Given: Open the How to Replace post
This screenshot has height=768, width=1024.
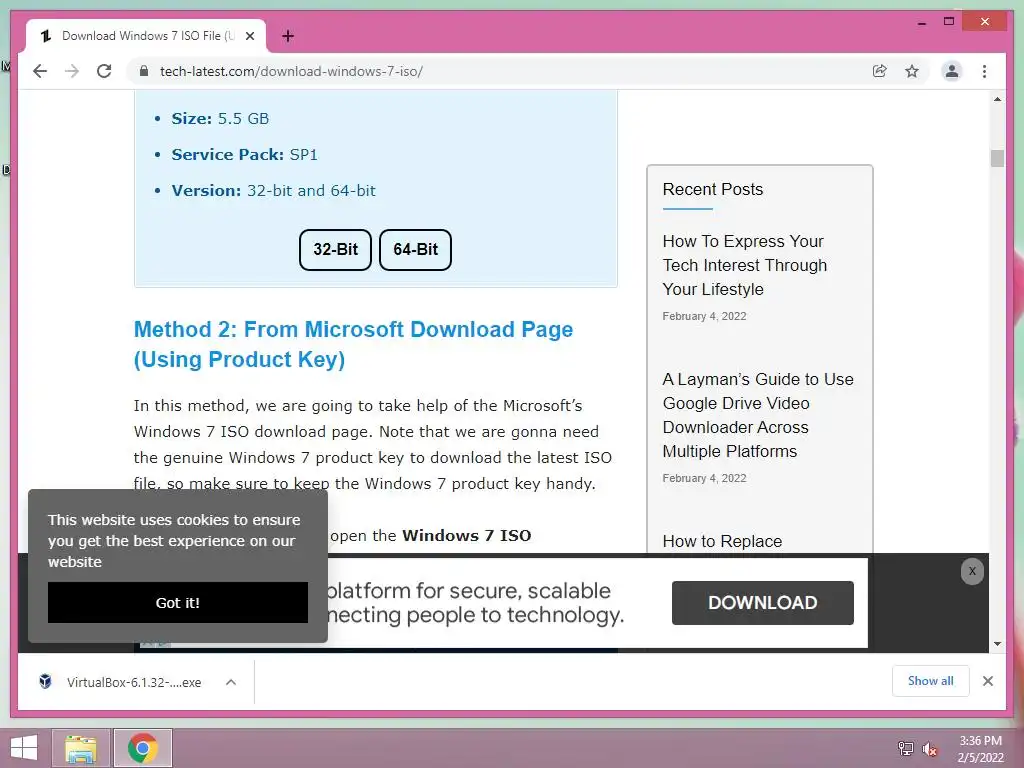Looking at the screenshot, I should coord(722,541).
